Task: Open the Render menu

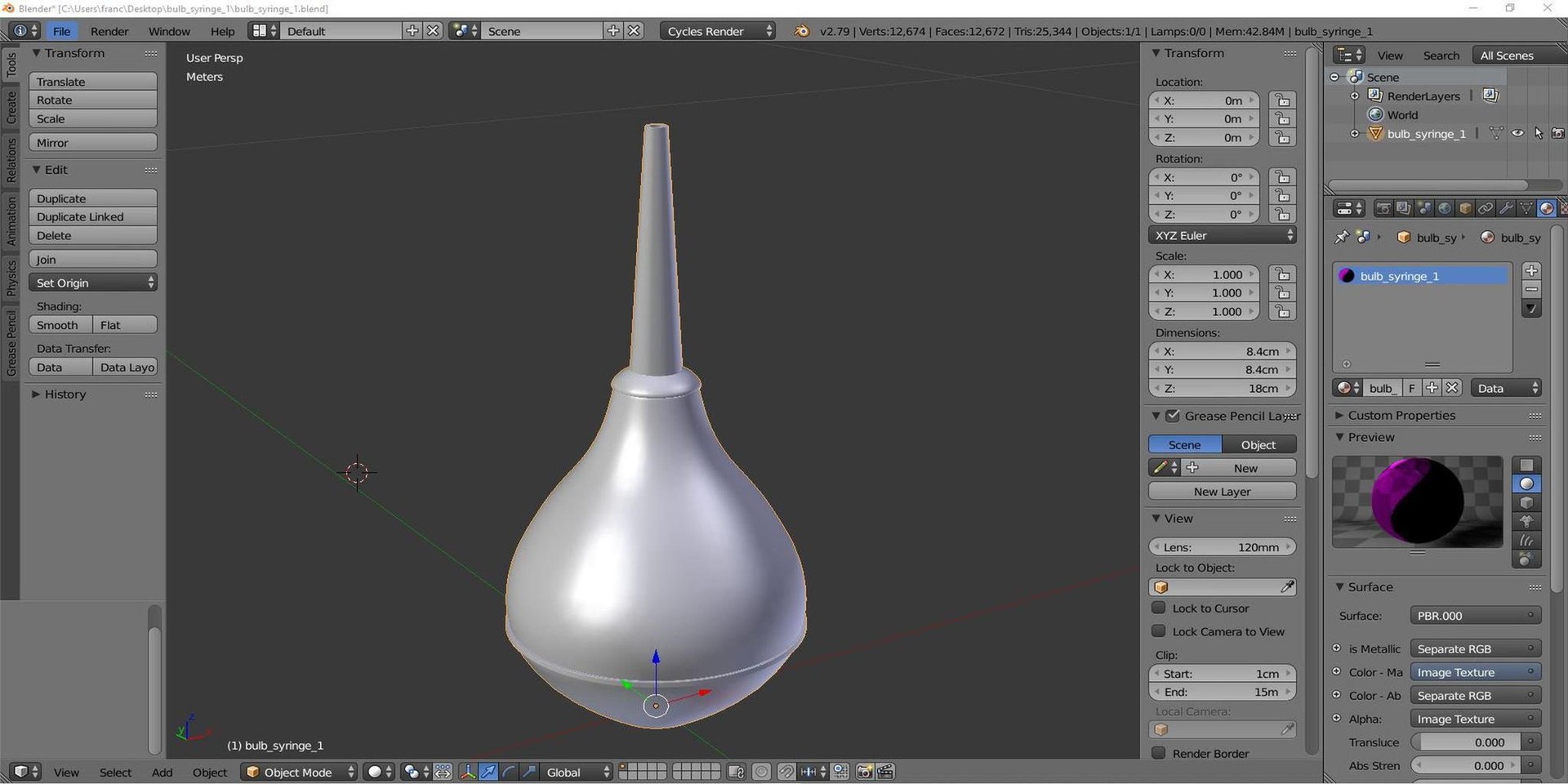Action: coord(109,31)
